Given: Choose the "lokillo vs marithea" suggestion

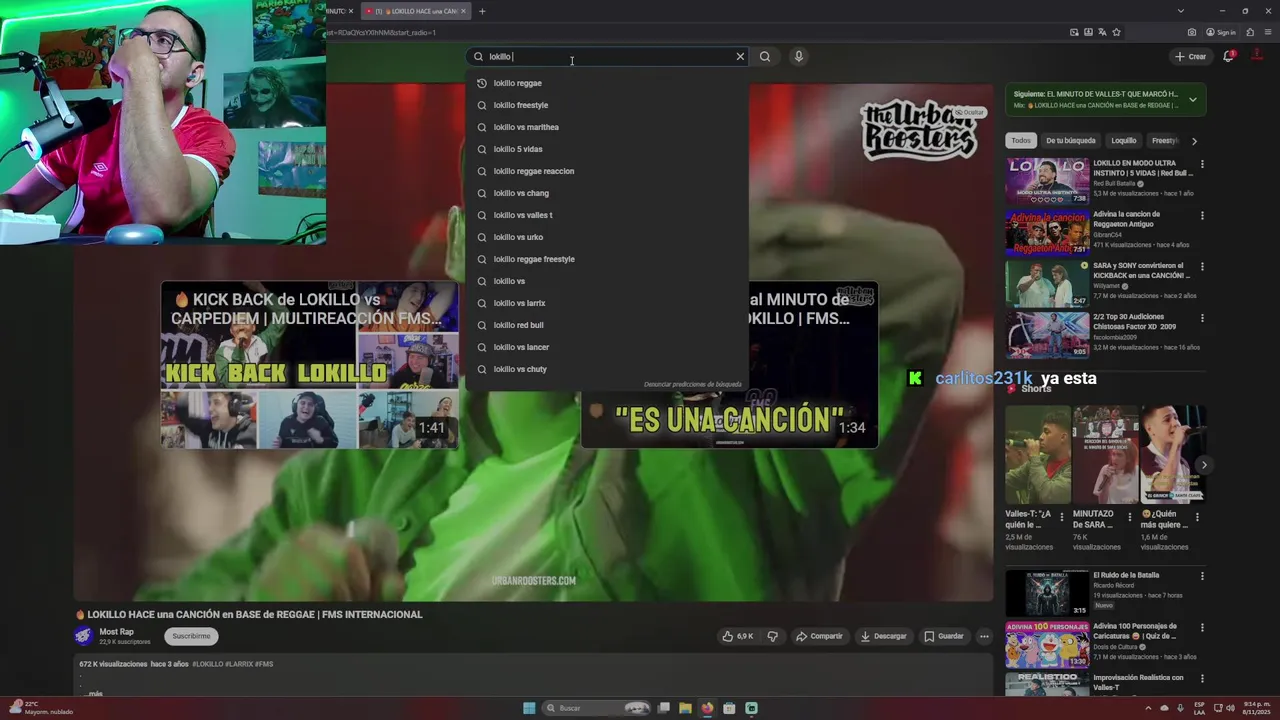Looking at the screenshot, I should tap(607, 127).
